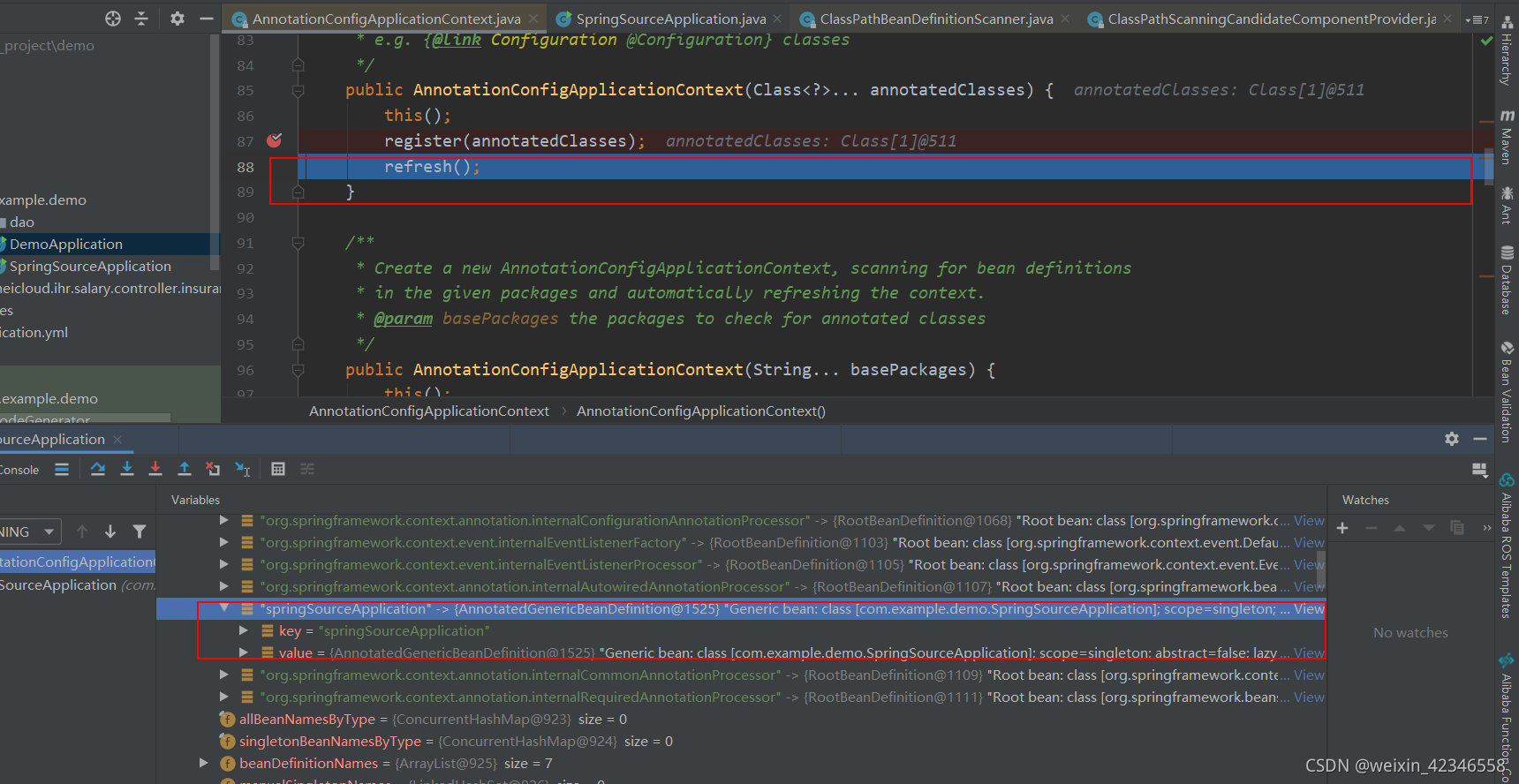Viewport: 1519px width, 784px height.
Task: Minimize the debug tool window
Action: 1480,439
